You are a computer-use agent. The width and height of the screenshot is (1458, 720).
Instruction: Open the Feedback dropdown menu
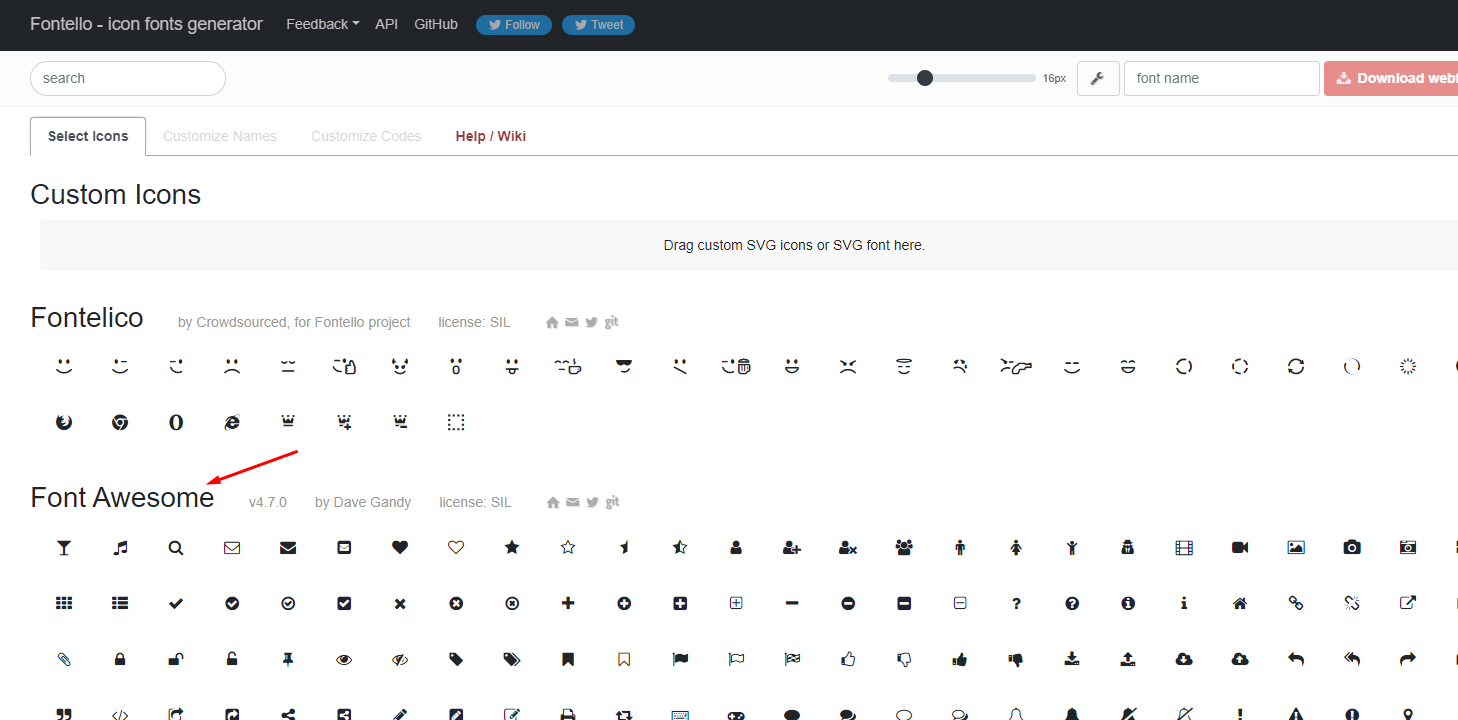click(x=323, y=24)
